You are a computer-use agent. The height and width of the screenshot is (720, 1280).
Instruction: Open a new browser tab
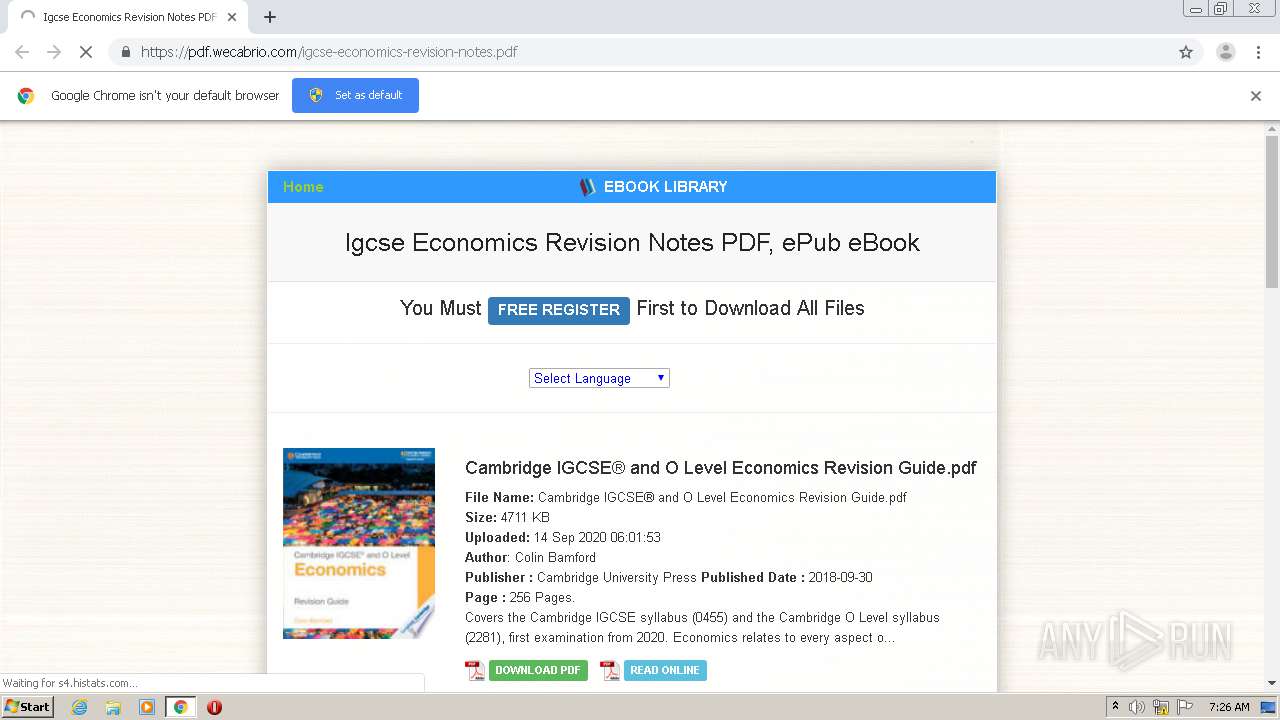270,17
